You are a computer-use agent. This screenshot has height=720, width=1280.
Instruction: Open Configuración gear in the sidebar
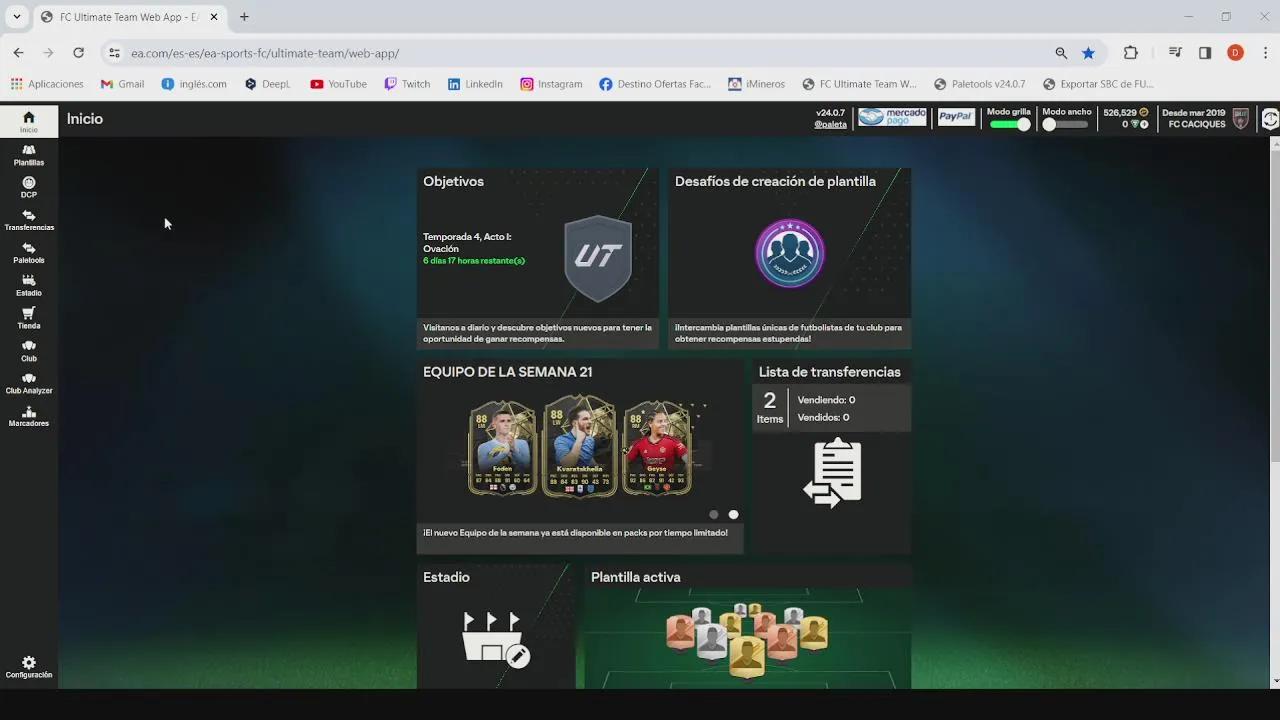point(28,667)
